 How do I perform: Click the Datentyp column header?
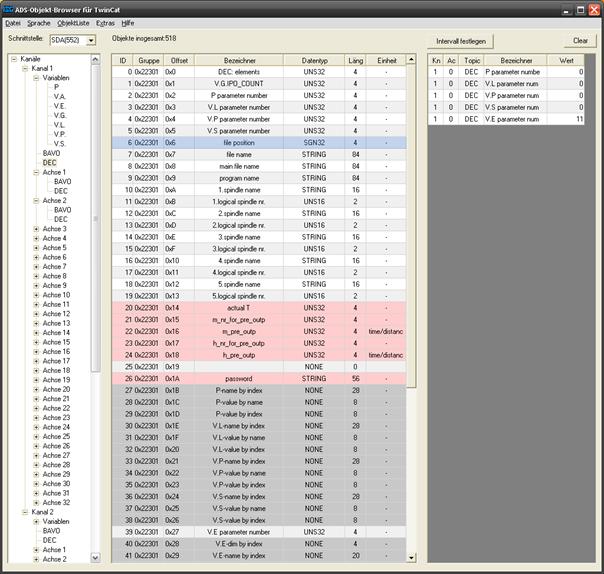(x=314, y=60)
